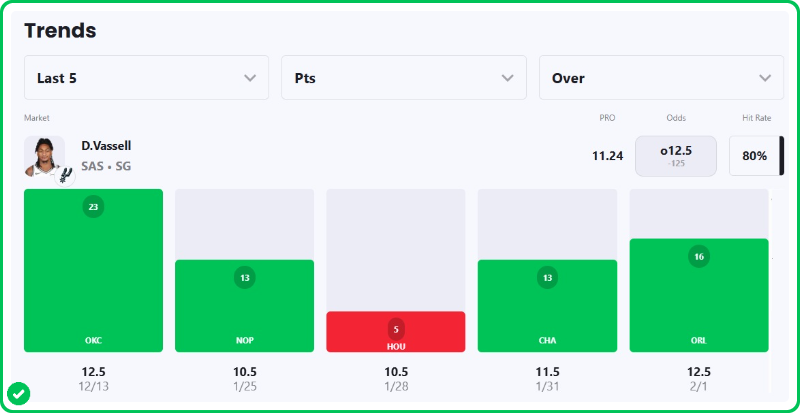Click the Spurs team logo icon
800x413 pixels.
click(x=63, y=173)
